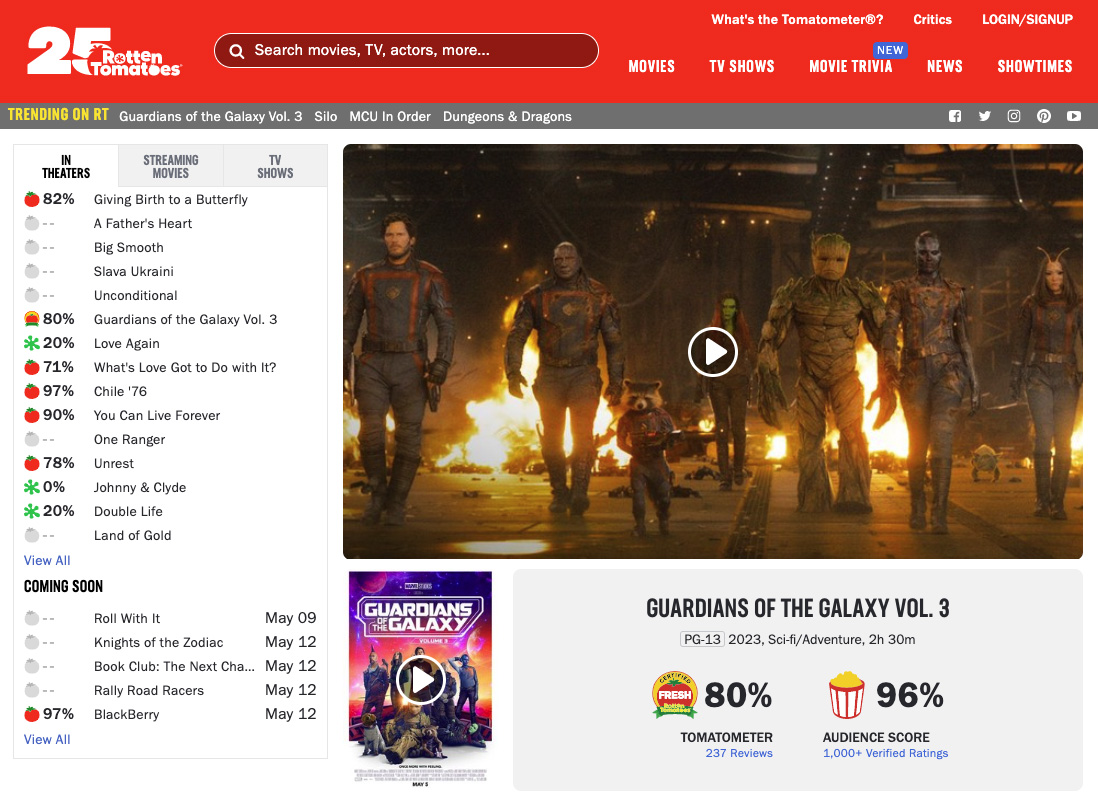Switch to the TV Shows sidebar tab
The width and height of the screenshot is (1098, 807).
point(275,166)
